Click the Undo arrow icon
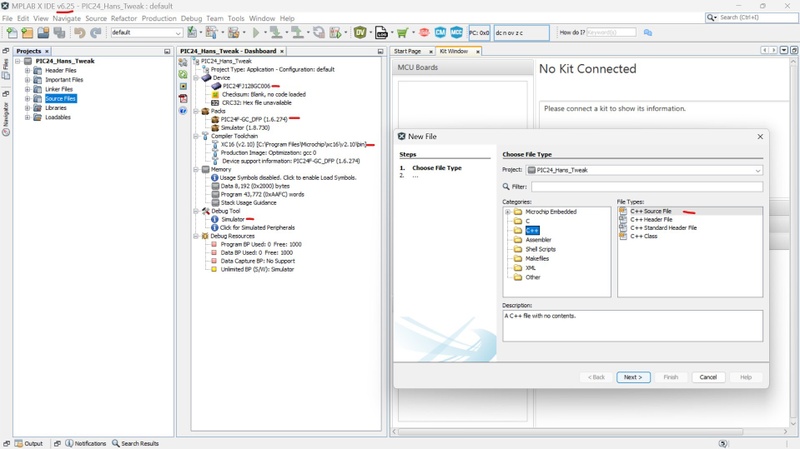The width and height of the screenshot is (800, 449). (x=80, y=33)
